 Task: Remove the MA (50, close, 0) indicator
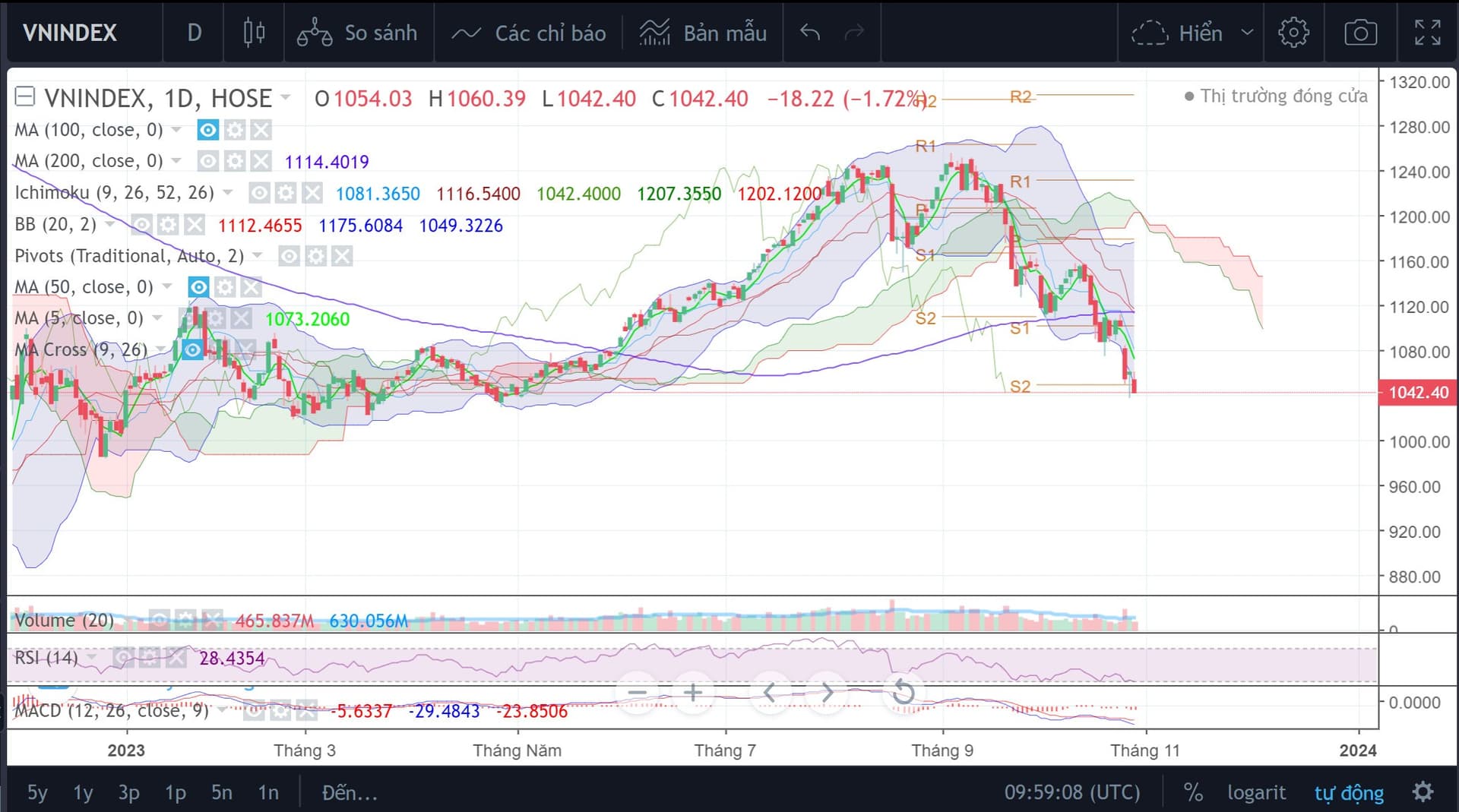tap(252, 287)
